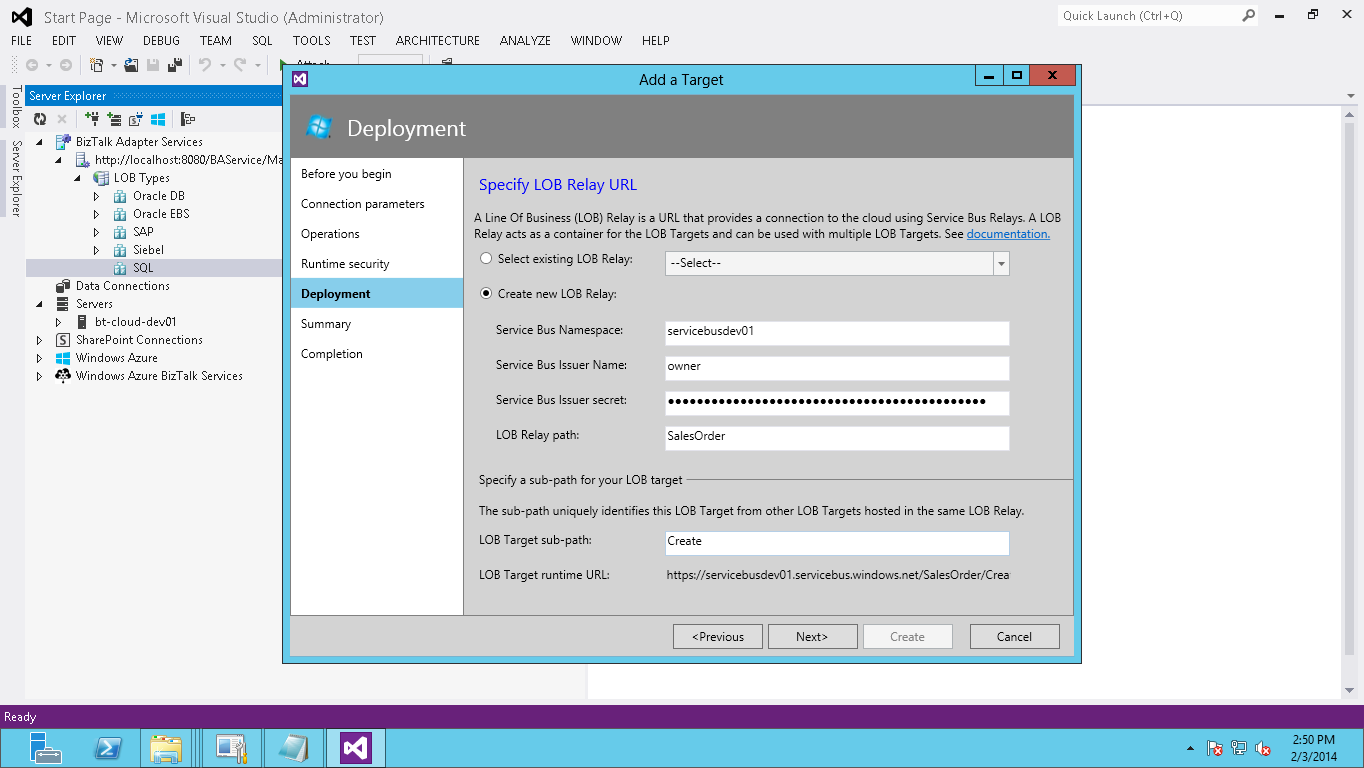Expand the Oracle DB node
The height and width of the screenshot is (768, 1364).
point(97,196)
